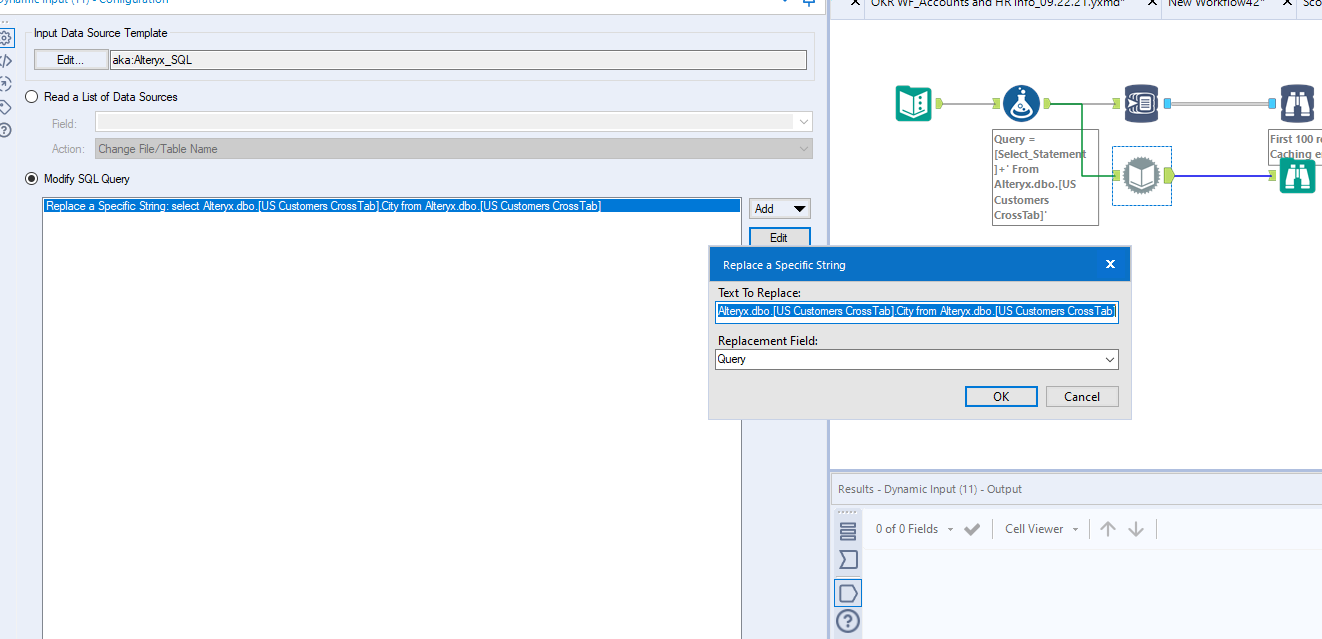
Task: Click the Edit button for the Input Data Source Template
Action: (71, 59)
